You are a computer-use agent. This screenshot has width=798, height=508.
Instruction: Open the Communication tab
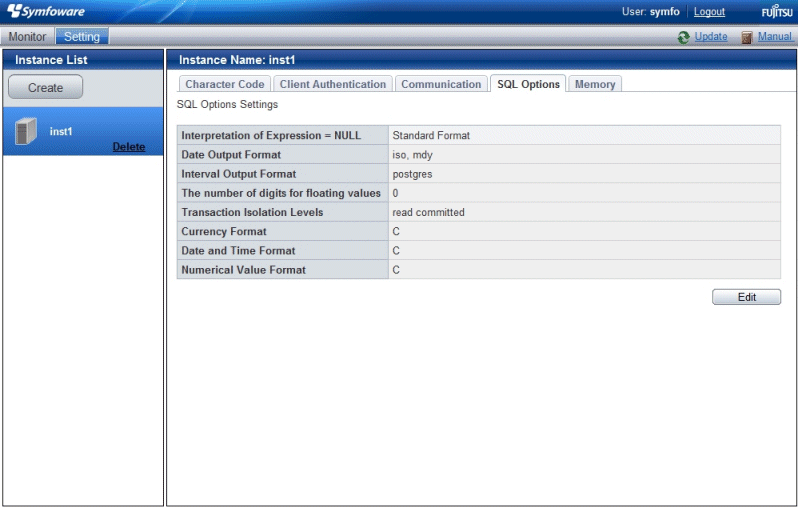[441, 84]
